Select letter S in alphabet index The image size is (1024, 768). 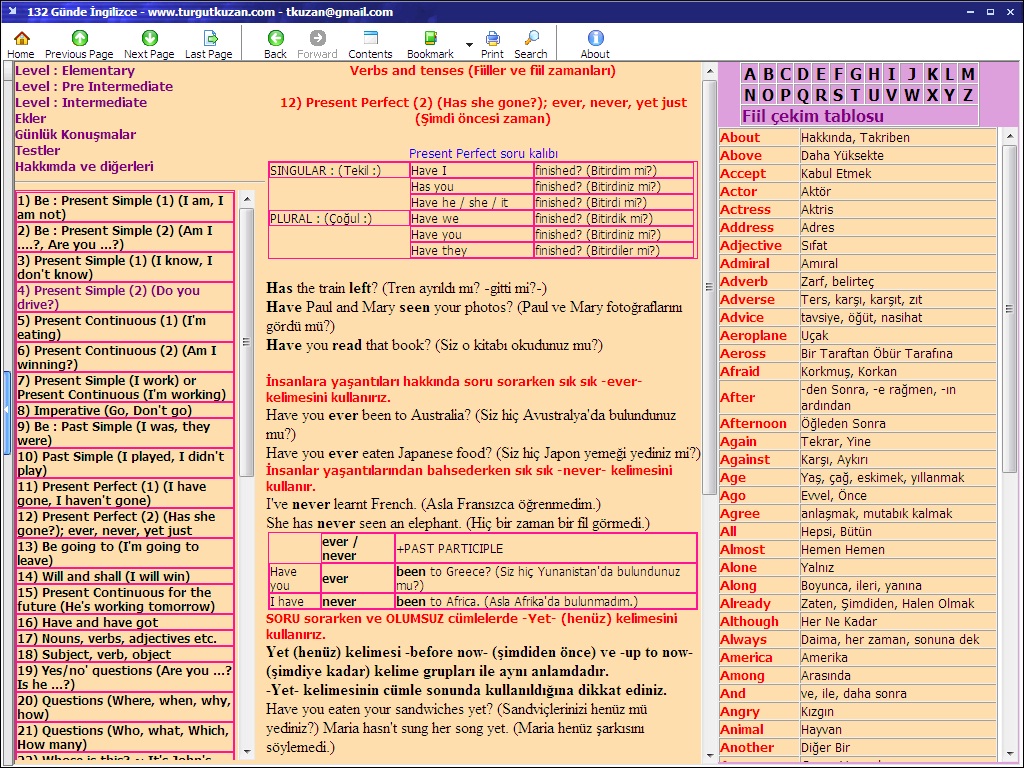point(838,95)
